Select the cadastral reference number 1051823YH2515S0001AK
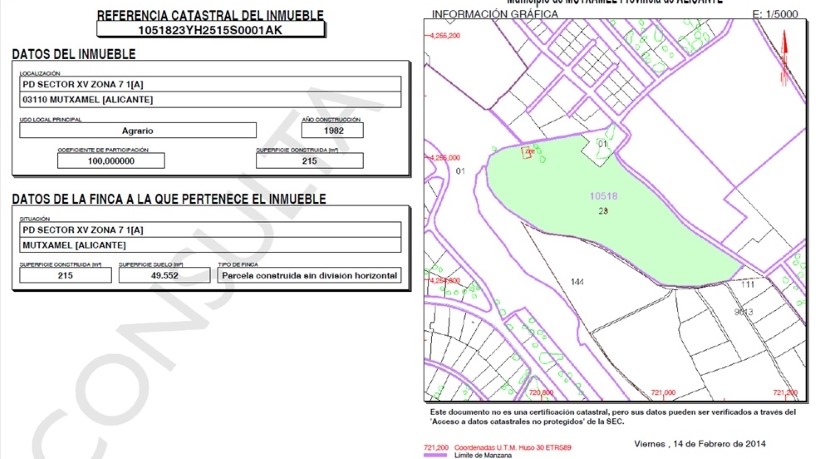Image resolution: width=816 pixels, height=459 pixels. [x=210, y=30]
